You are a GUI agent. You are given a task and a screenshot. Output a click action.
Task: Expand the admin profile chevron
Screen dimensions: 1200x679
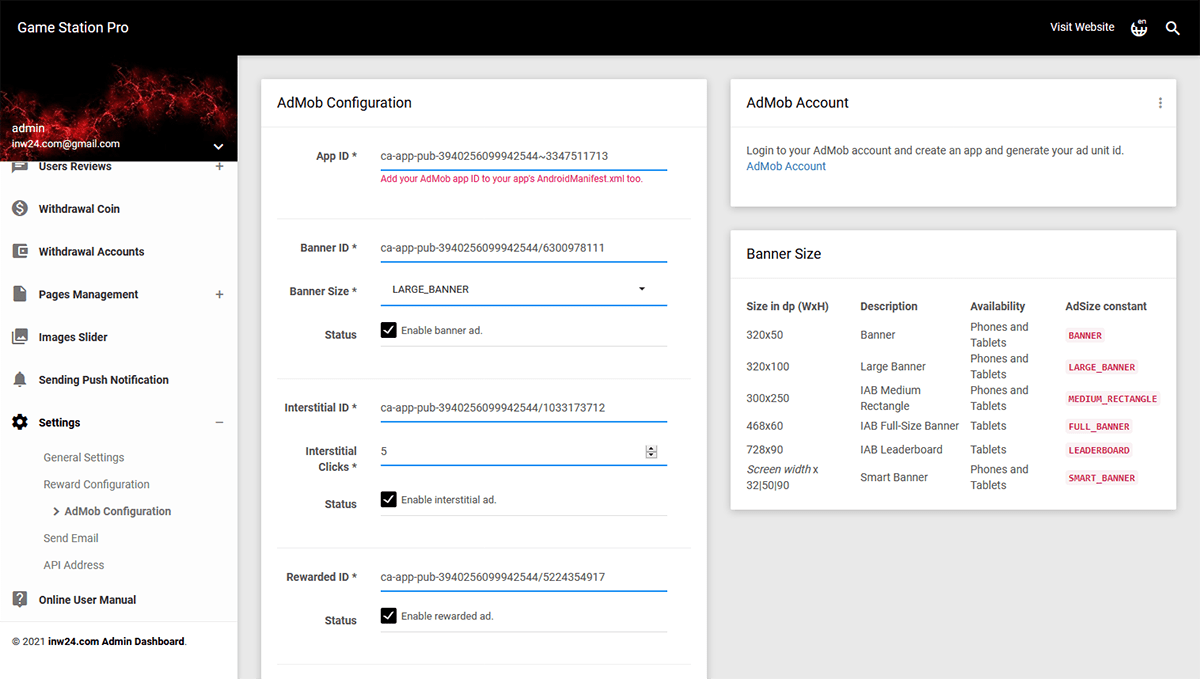pyautogui.click(x=219, y=147)
